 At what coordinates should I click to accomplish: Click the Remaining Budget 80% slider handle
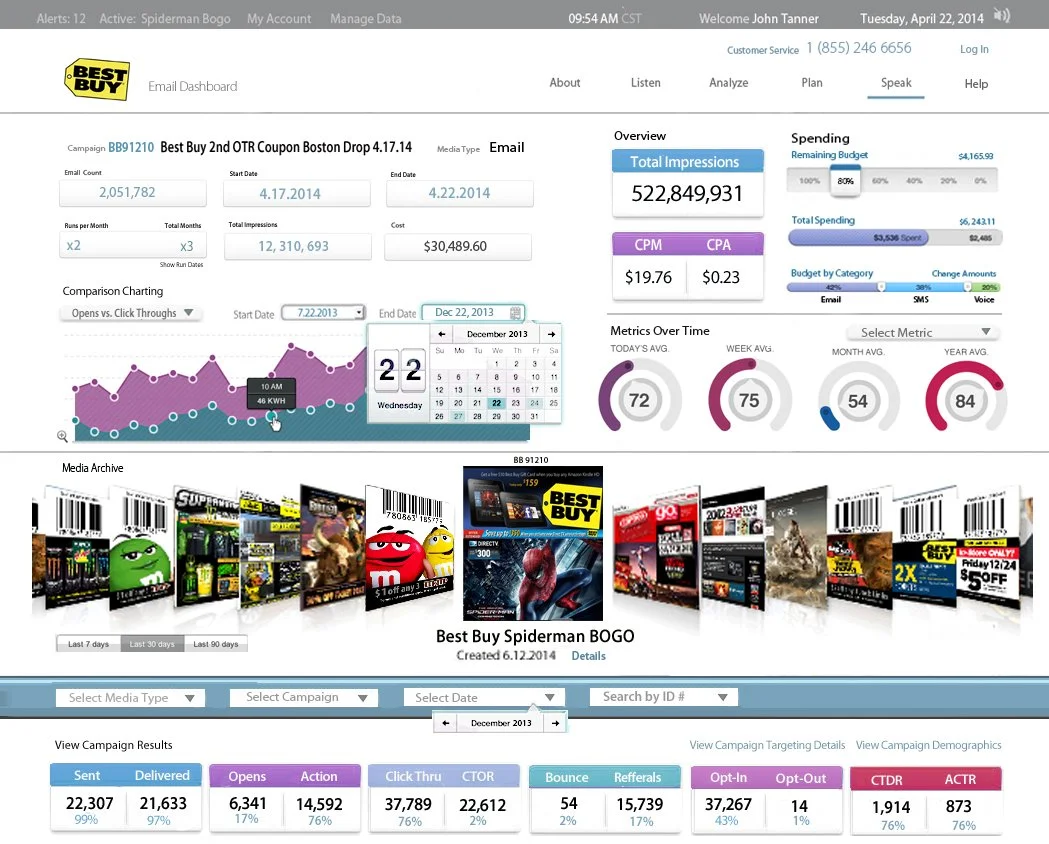(845, 181)
